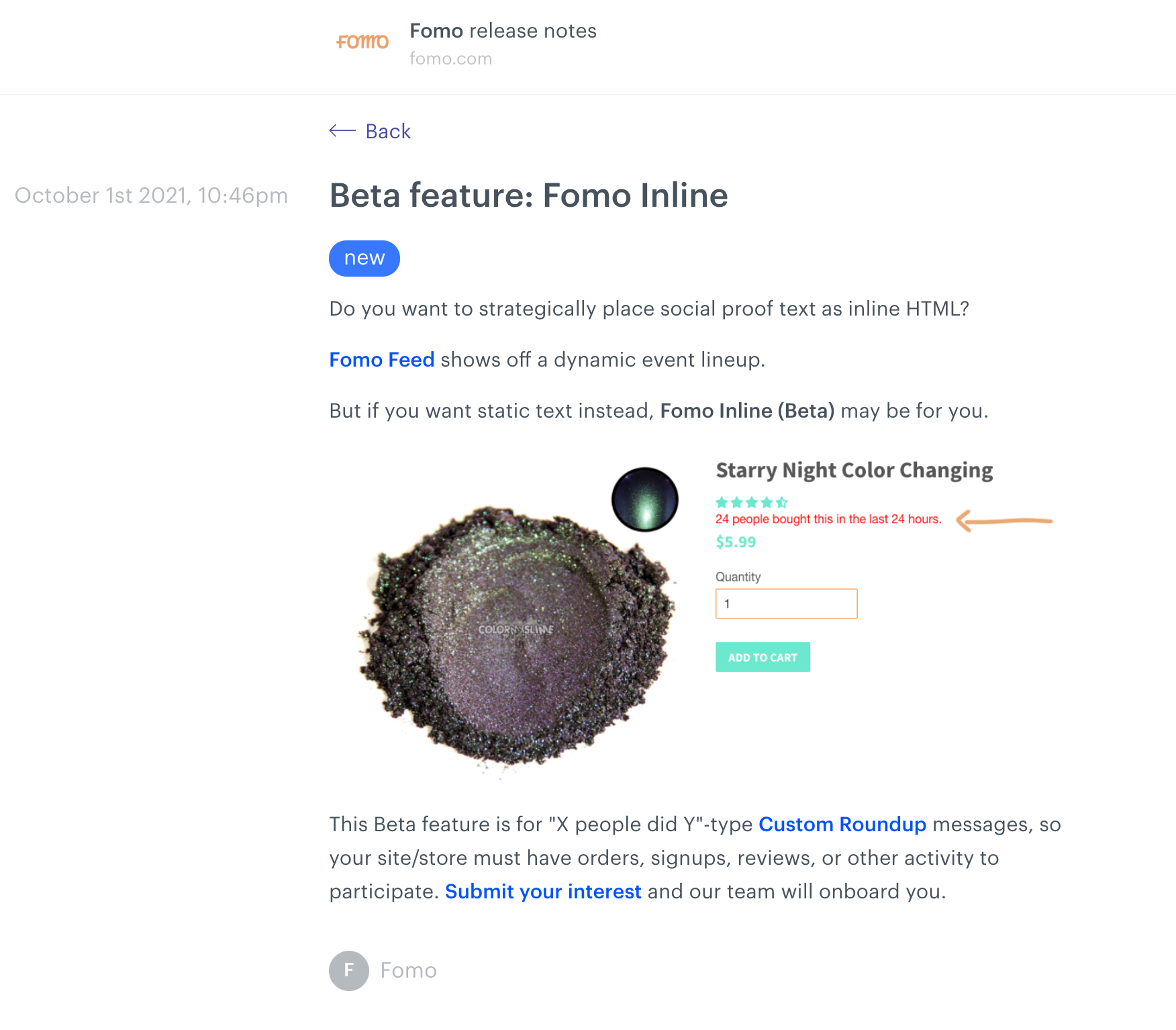This screenshot has width=1176, height=1030.
Task: Click the pigment powder product image
Action: [517, 638]
